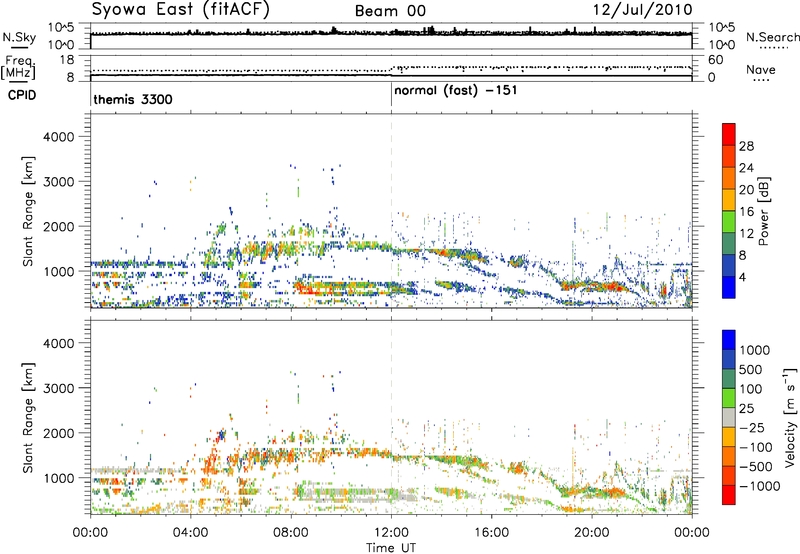The height and width of the screenshot is (554, 800).
Task: Click the '60' tick on Nave axis
Action: click(715, 60)
